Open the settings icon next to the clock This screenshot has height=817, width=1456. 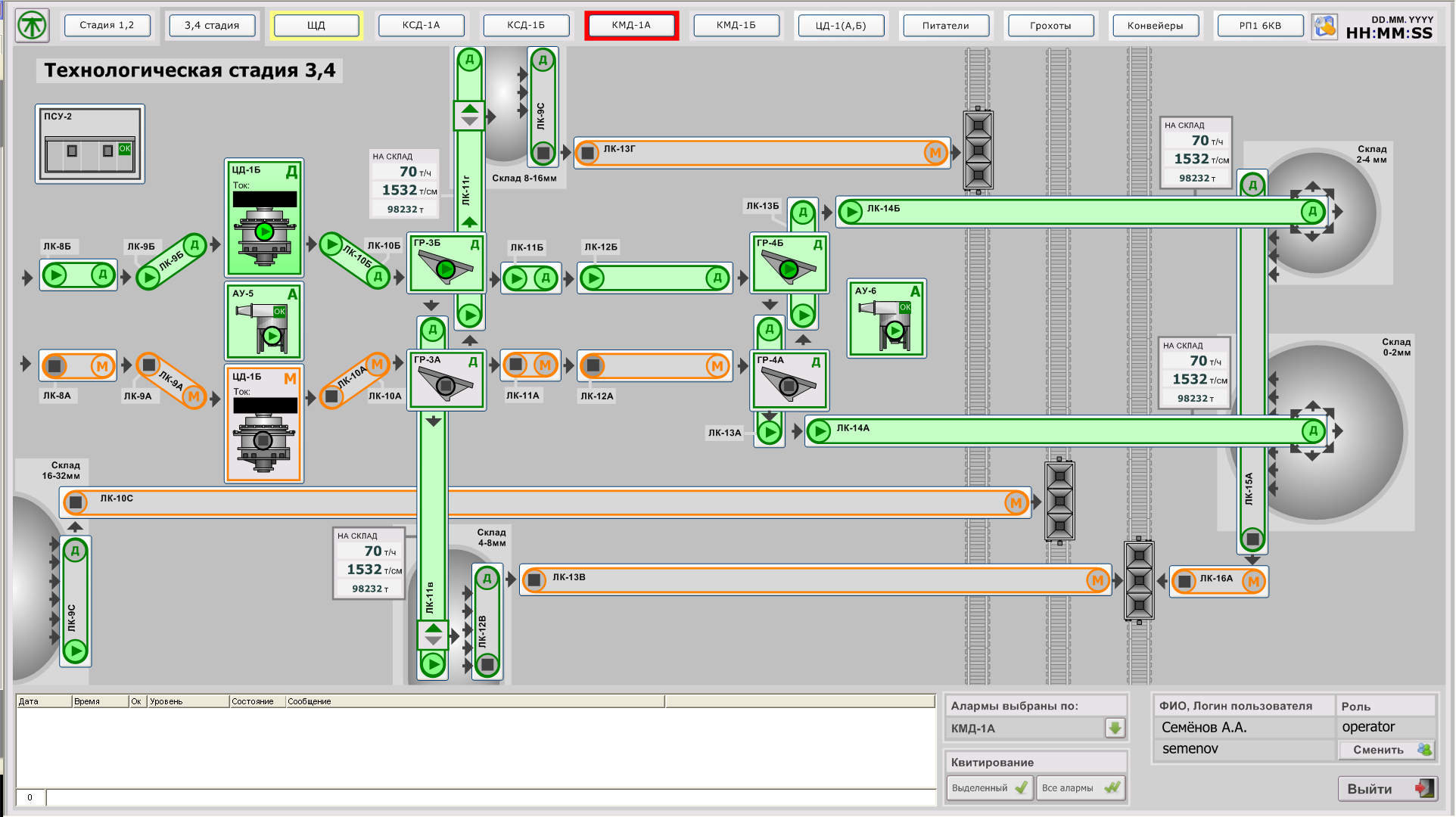pos(1324,26)
